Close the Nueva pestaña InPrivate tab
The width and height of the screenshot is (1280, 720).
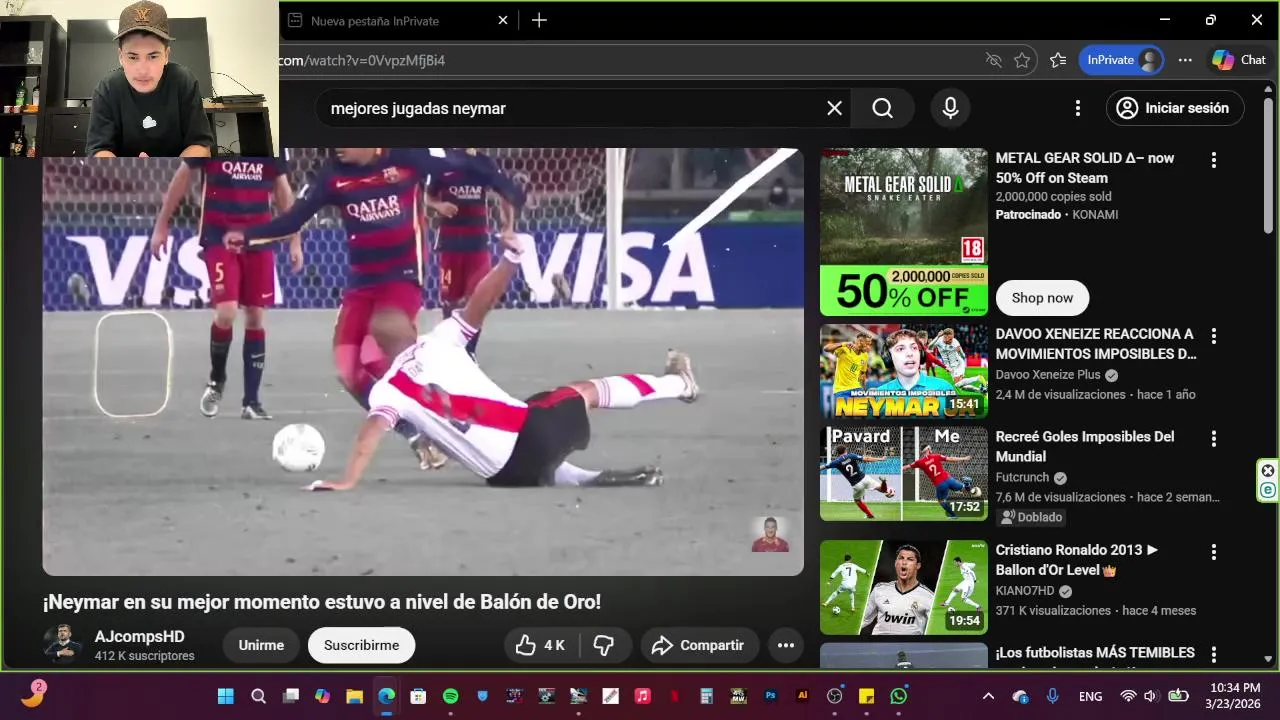click(x=503, y=20)
